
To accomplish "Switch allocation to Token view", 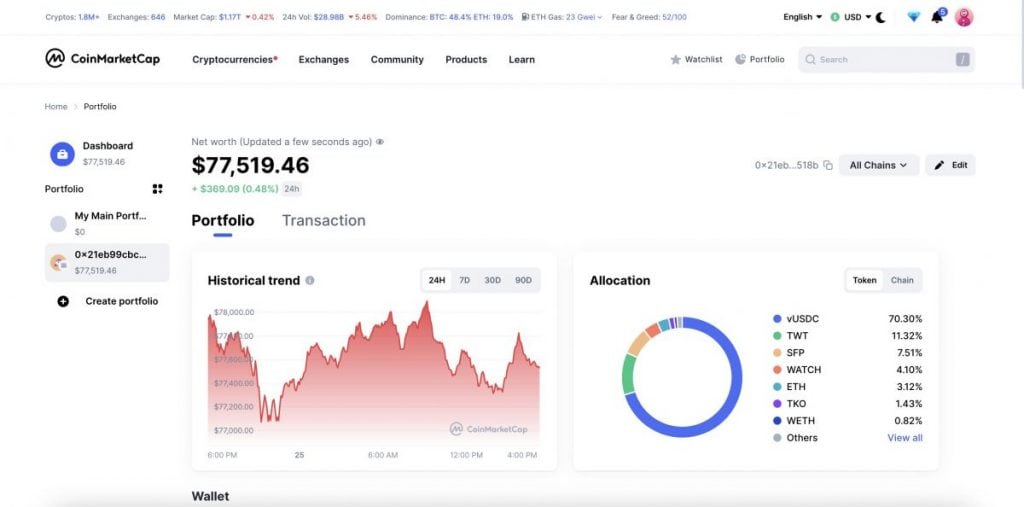I will (x=865, y=280).
